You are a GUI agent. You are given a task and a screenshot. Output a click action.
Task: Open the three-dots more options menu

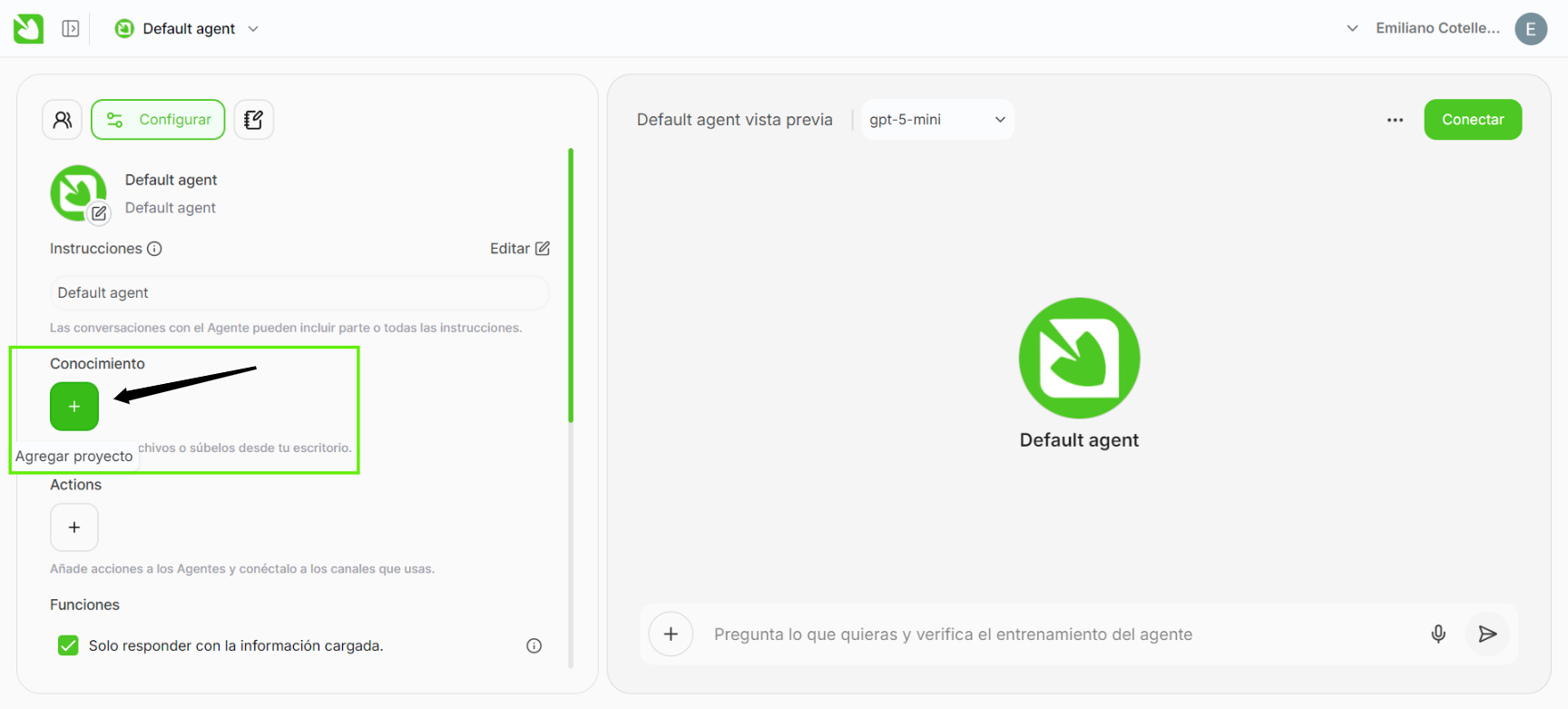coord(1395,120)
